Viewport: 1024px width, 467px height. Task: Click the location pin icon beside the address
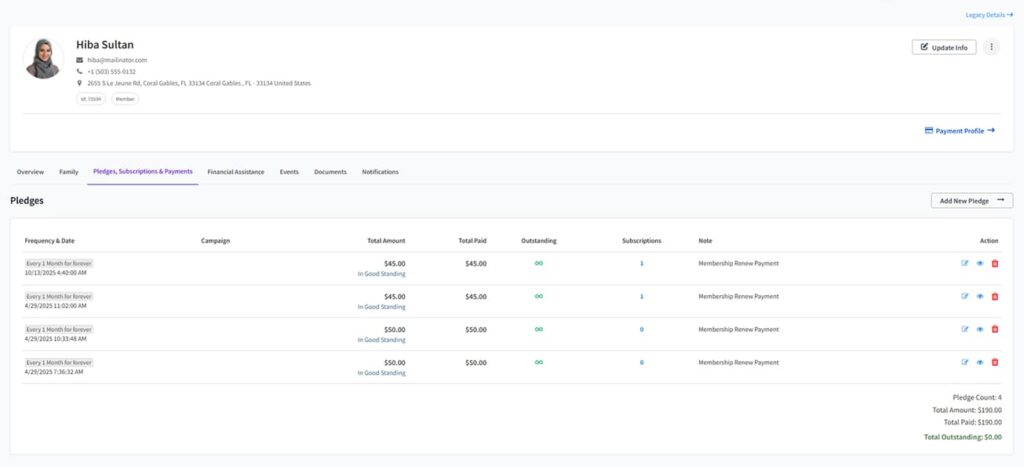80,83
